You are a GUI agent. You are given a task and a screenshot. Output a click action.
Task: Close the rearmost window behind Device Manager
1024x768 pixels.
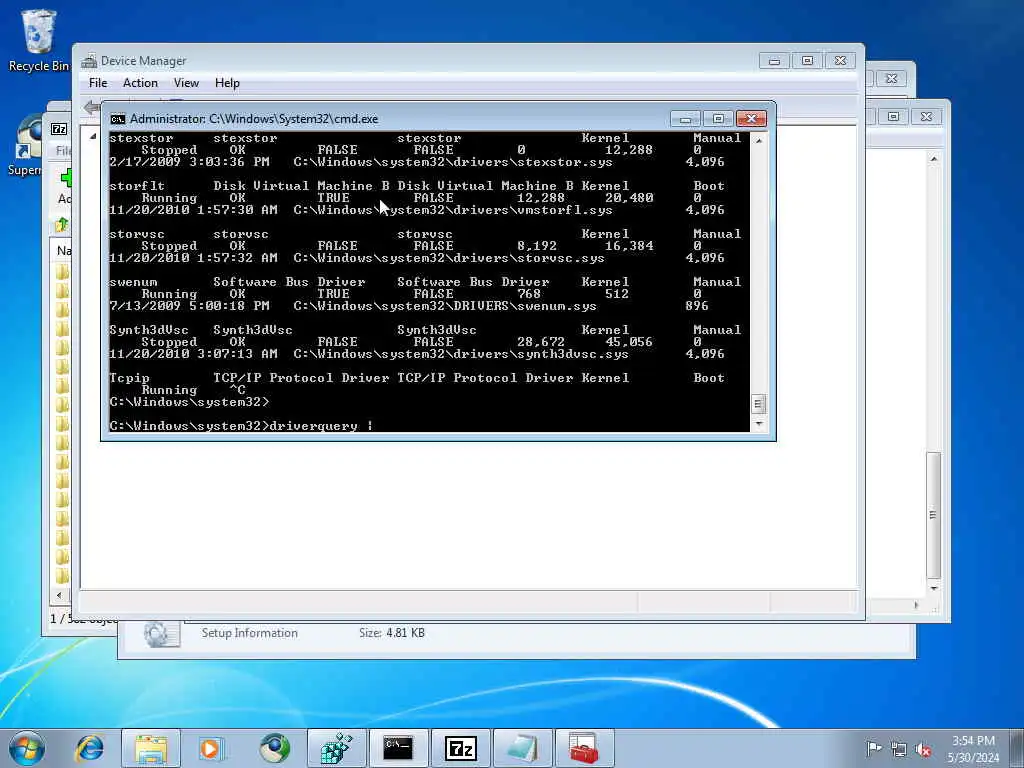(891, 78)
